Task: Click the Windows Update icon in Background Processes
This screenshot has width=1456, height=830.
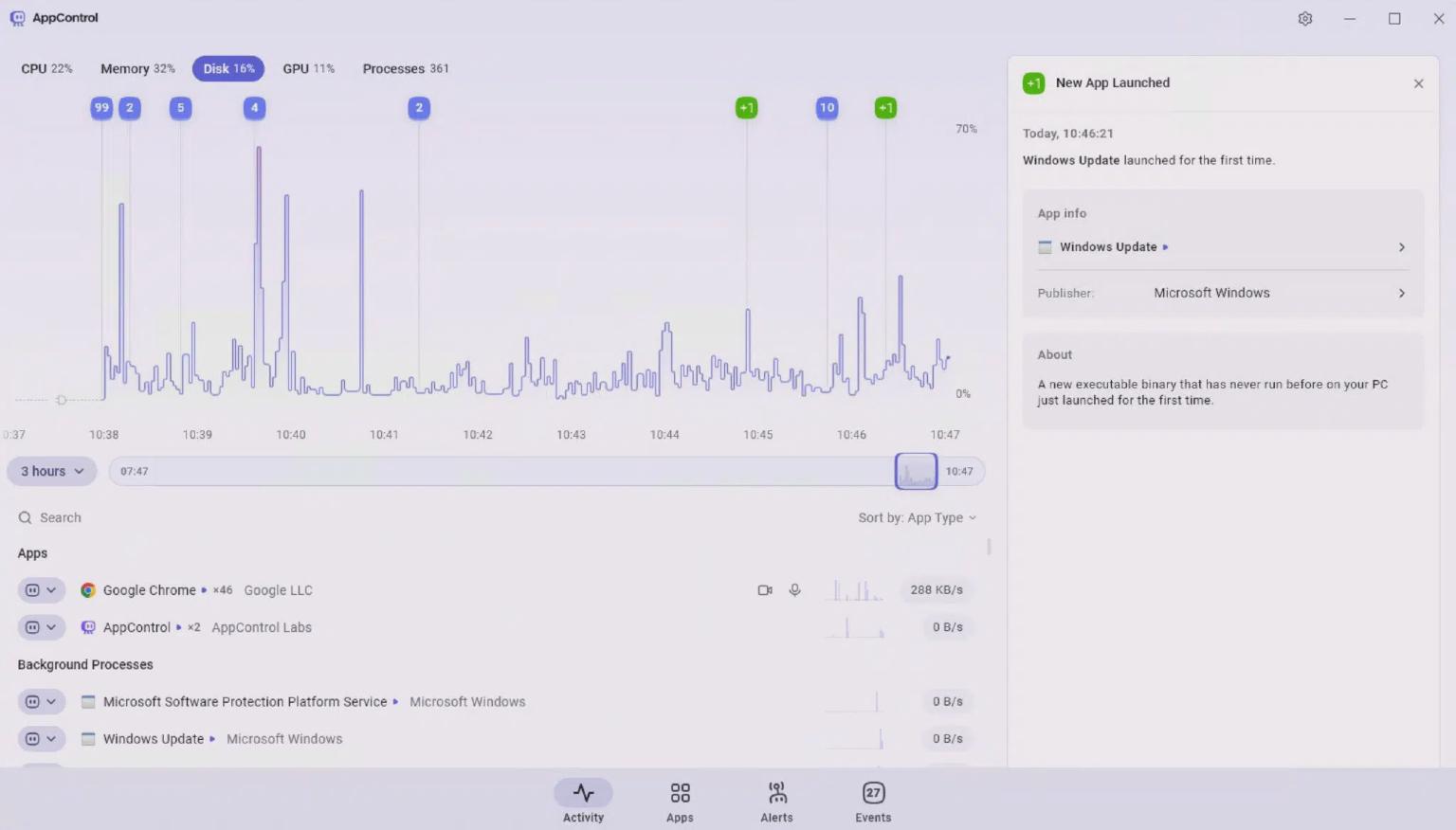Action: 88,739
